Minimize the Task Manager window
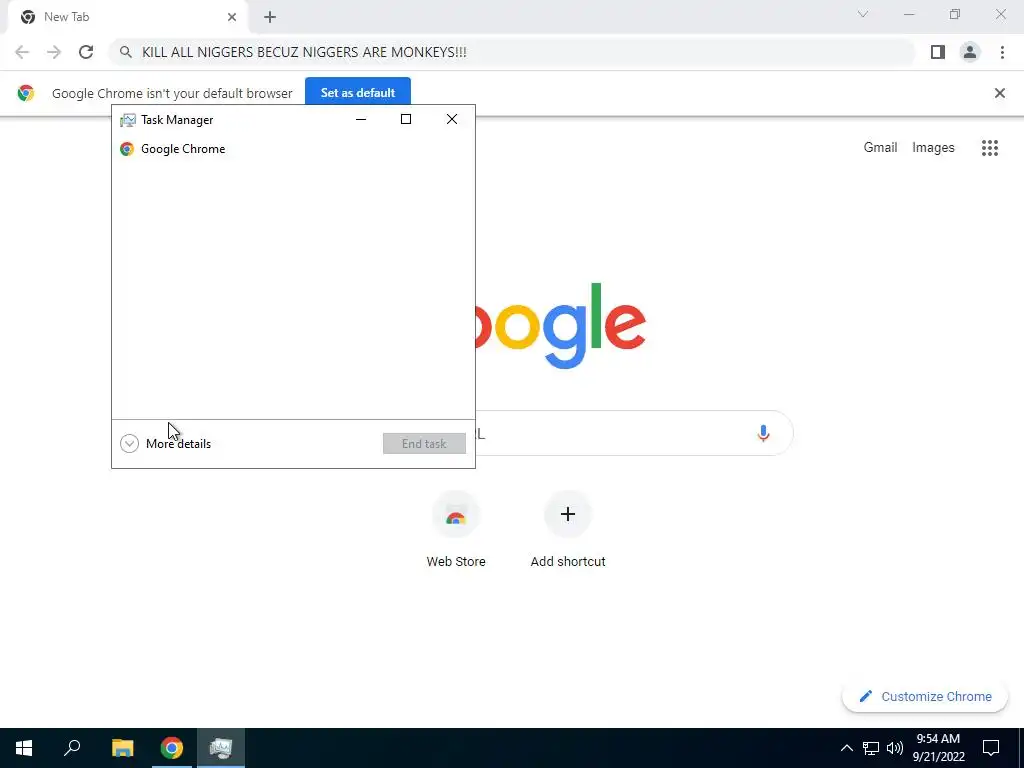Image resolution: width=1024 pixels, height=768 pixels. pyautogui.click(x=360, y=119)
